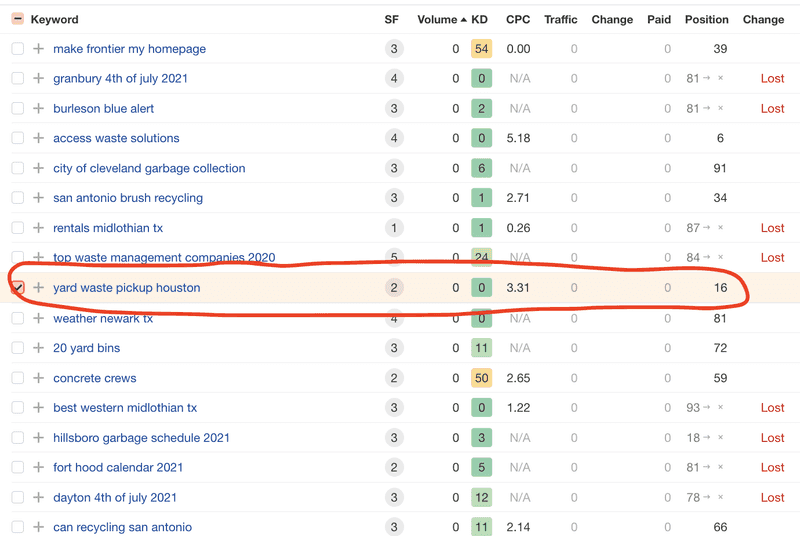The image size is (800, 536).
Task: Open the concrete crews keyword link
Action: point(95,378)
